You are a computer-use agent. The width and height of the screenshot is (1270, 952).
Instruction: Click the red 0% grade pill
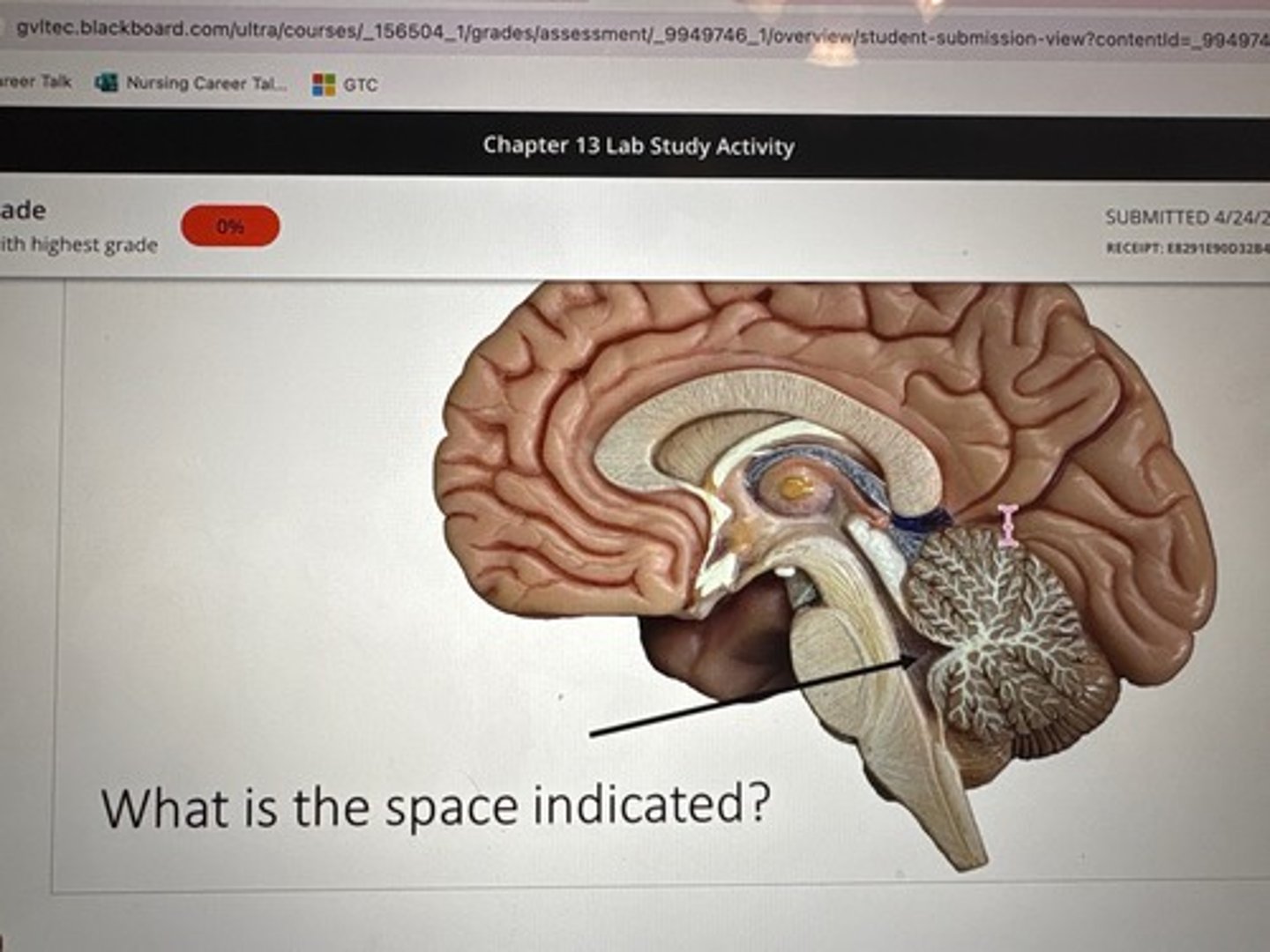(x=230, y=227)
